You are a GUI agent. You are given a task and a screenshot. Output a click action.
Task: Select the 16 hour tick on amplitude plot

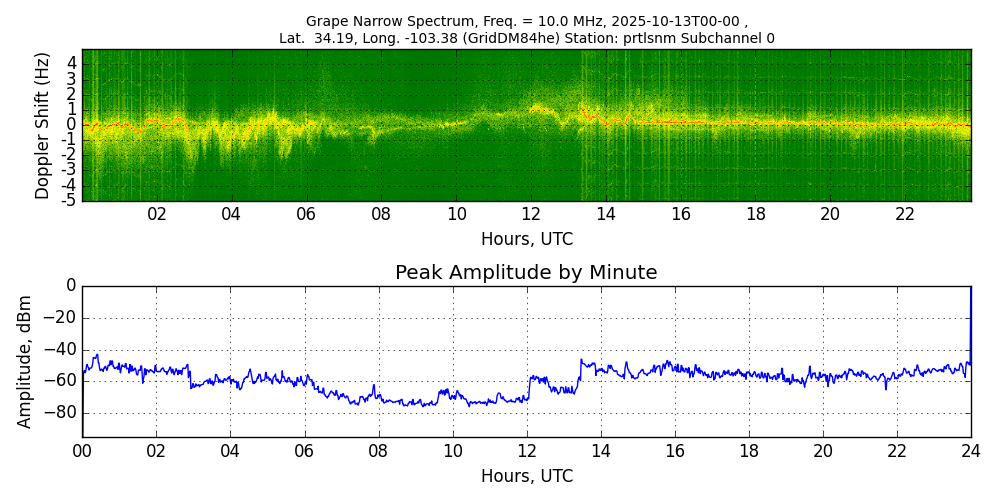675,451
